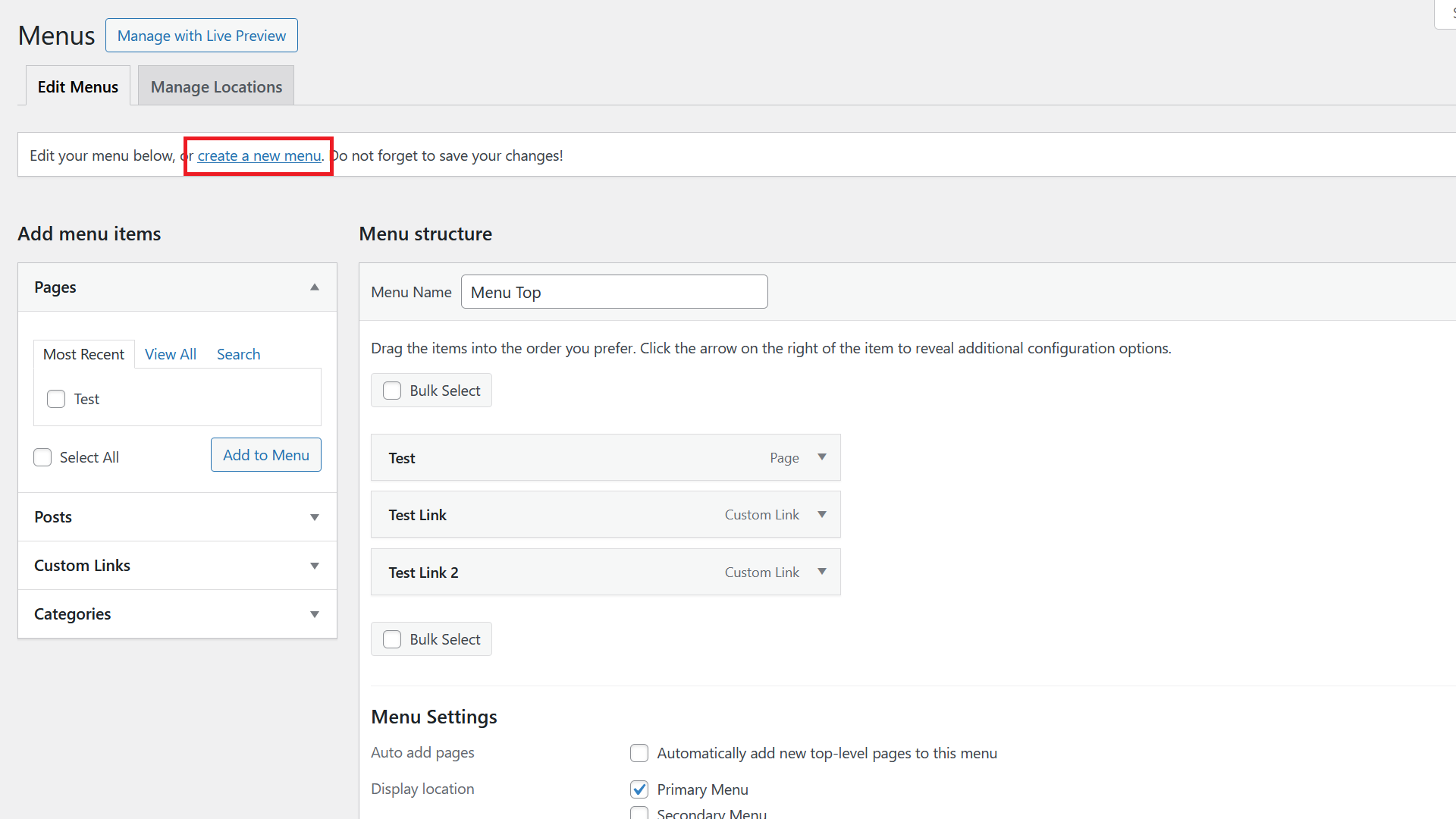Click the 'create a new menu' link
Screen dimensions: 1456x819
[259, 155]
